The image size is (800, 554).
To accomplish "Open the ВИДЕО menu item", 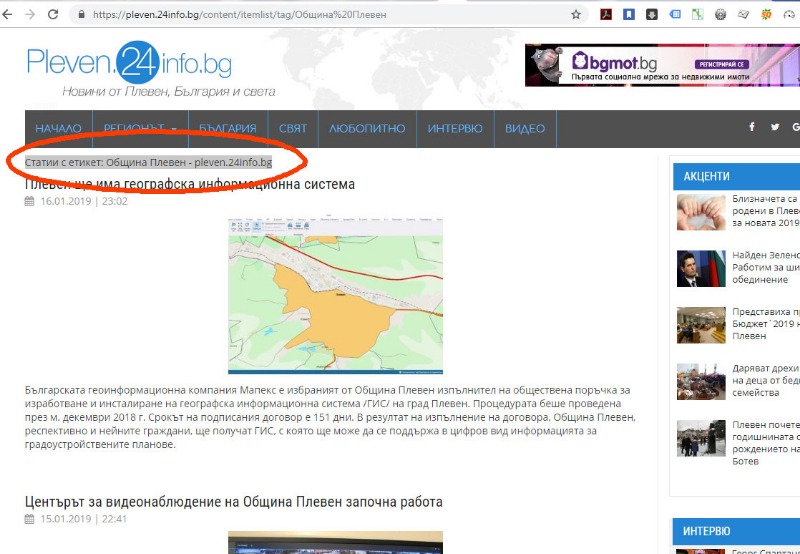I will (525, 129).
